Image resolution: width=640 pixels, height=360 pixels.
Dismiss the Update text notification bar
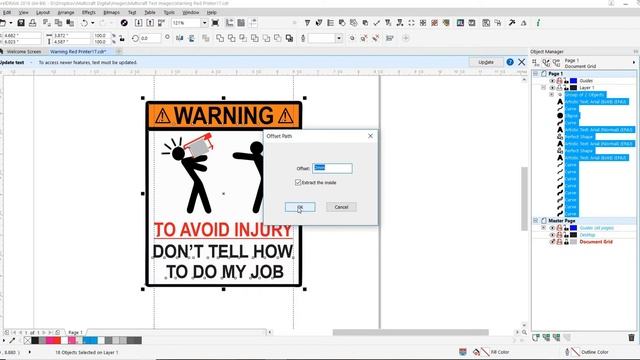(x=522, y=62)
